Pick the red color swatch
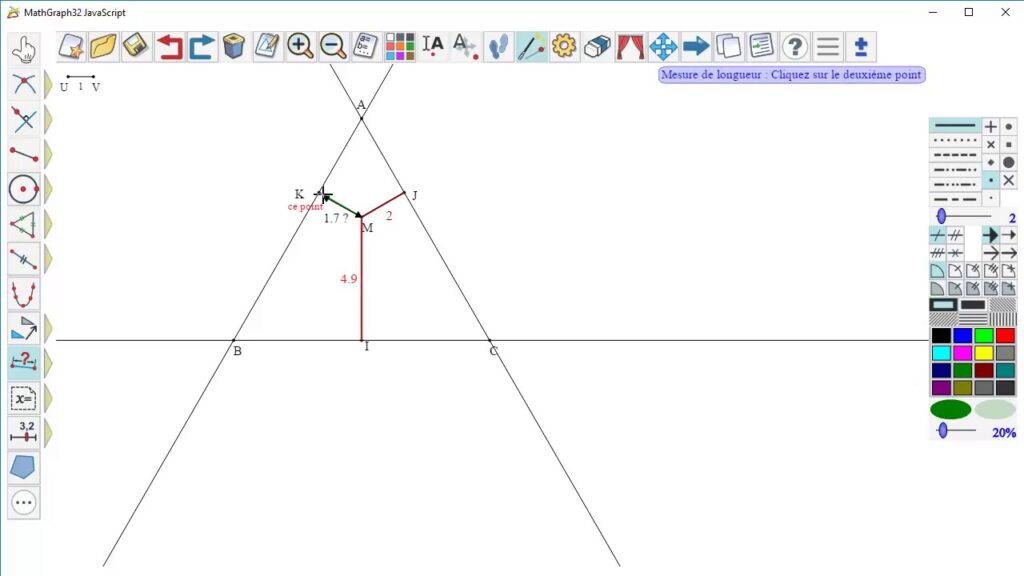Image resolution: width=1024 pixels, height=576 pixels. (x=1005, y=336)
